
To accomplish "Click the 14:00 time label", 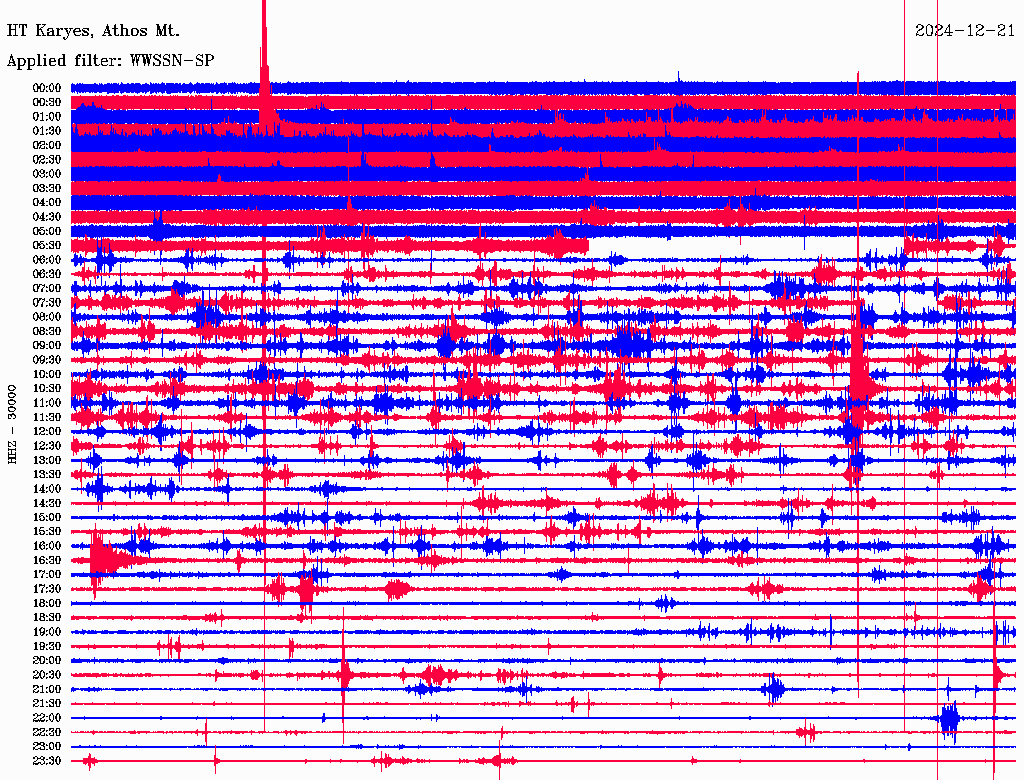I will (x=47, y=489).
